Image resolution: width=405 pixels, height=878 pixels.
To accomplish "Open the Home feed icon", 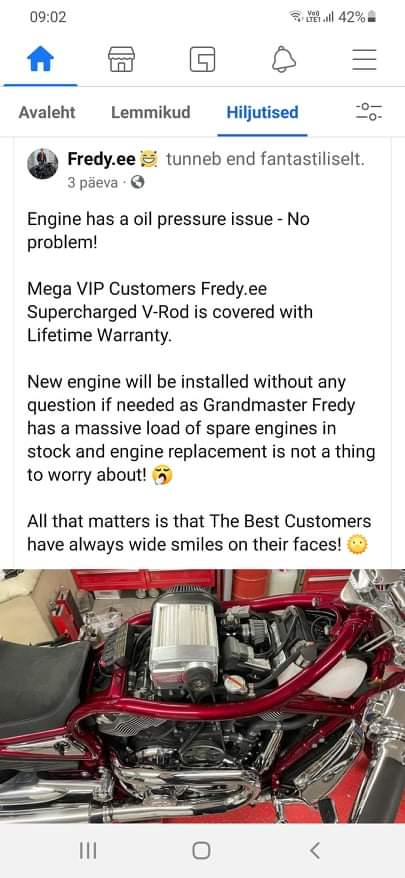I will [40, 59].
